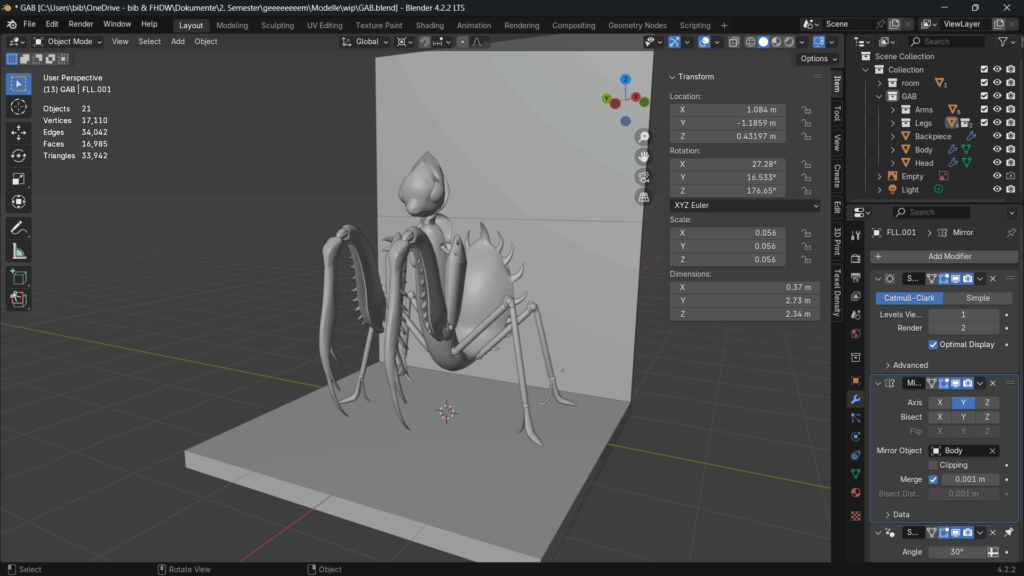Uncheck Optimal Display option
The width and height of the screenshot is (1024, 576).
(934, 344)
